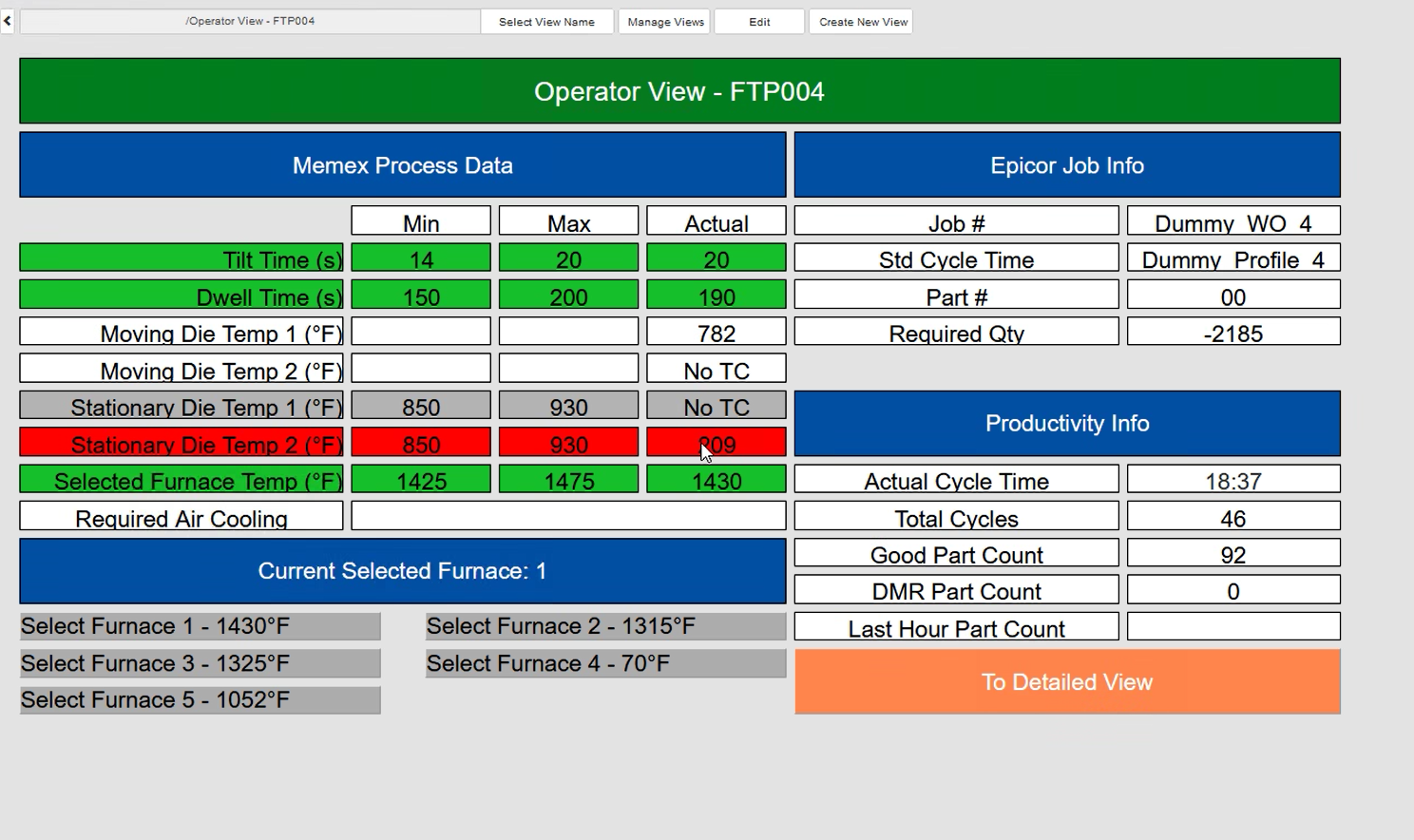Select Furnace 4 at 70°F
Screen dimensions: 1414x840
pyautogui.click(x=605, y=662)
